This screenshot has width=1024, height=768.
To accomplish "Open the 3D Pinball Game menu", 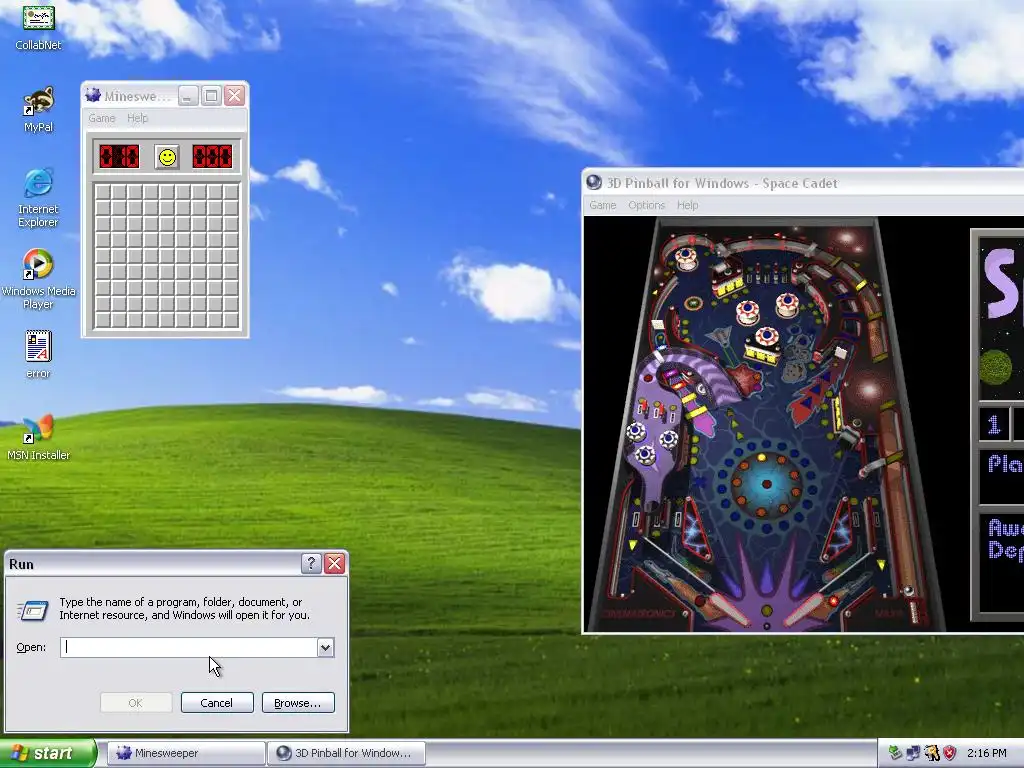I will (x=602, y=205).
